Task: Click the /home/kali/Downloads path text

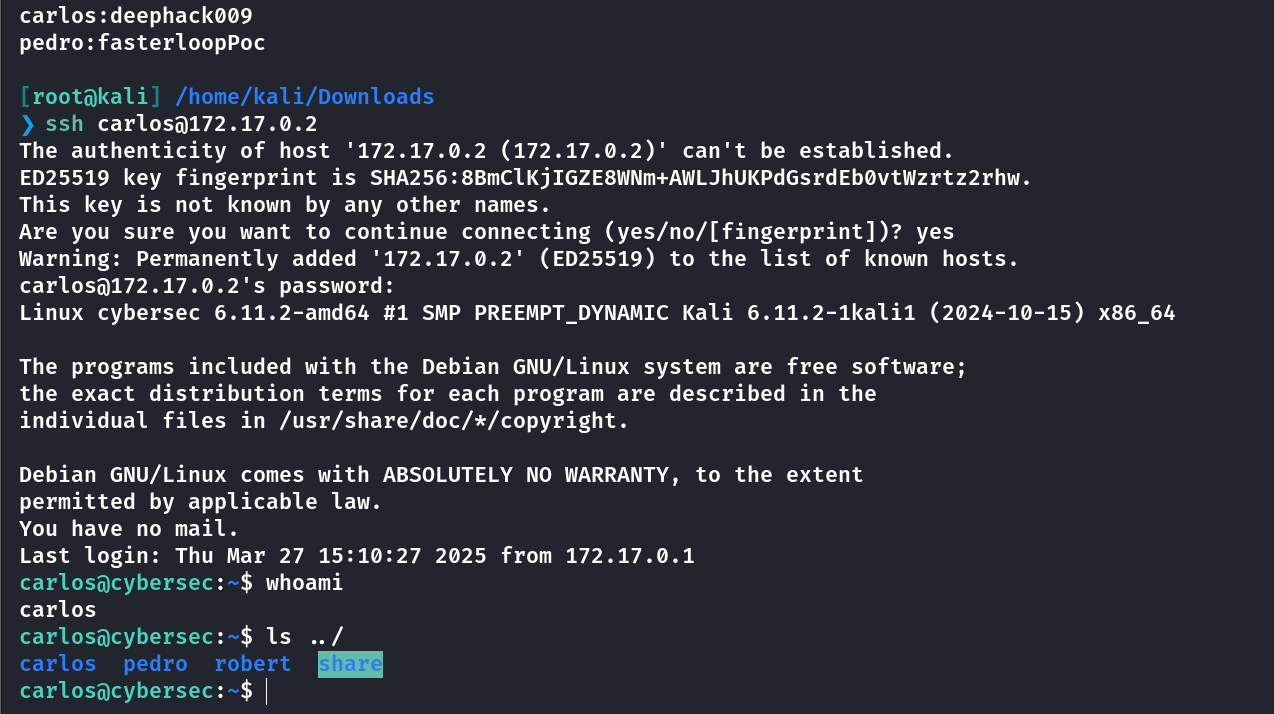Action: click(304, 97)
